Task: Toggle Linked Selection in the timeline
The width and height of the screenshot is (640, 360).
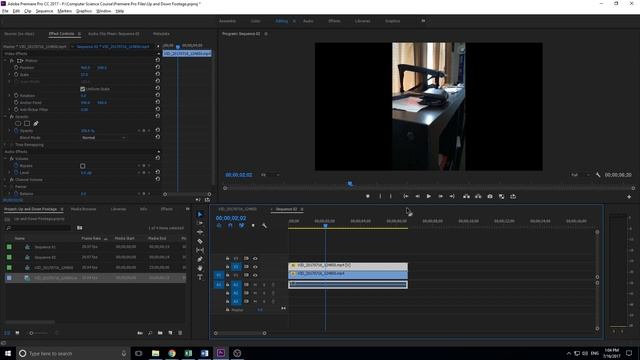Action: (x=242, y=225)
